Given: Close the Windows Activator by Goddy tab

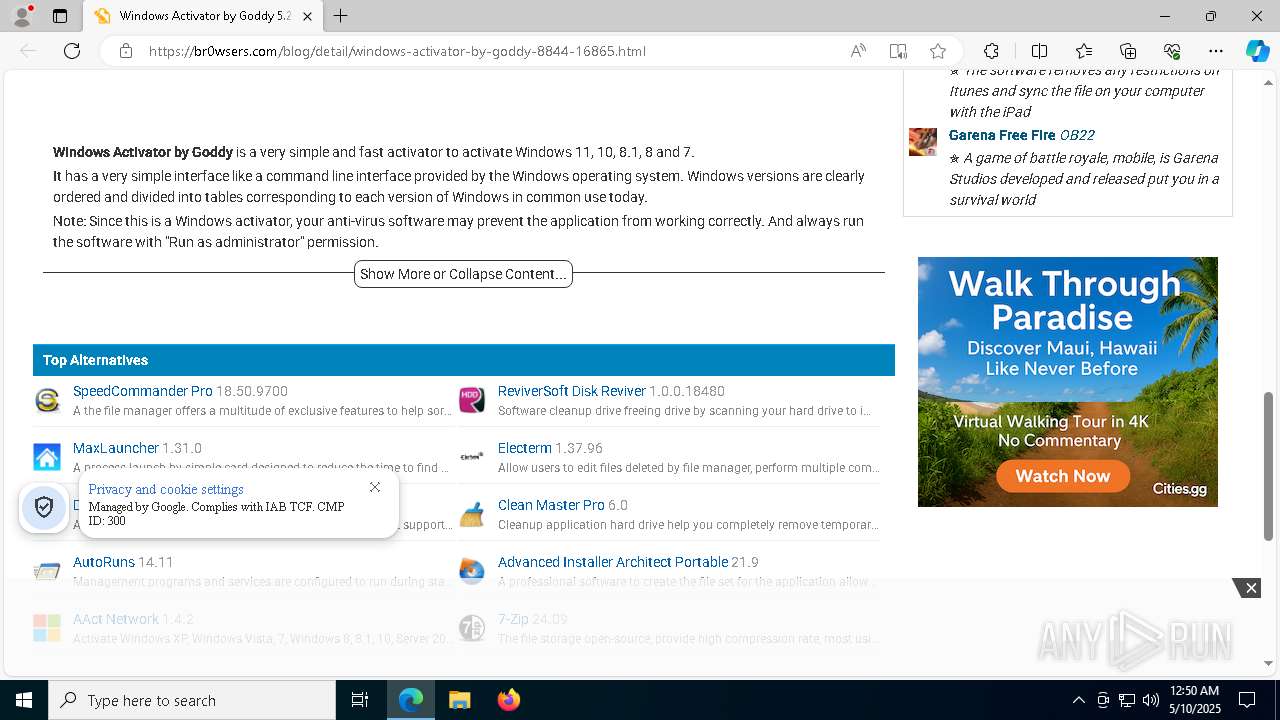Looking at the screenshot, I should [307, 16].
